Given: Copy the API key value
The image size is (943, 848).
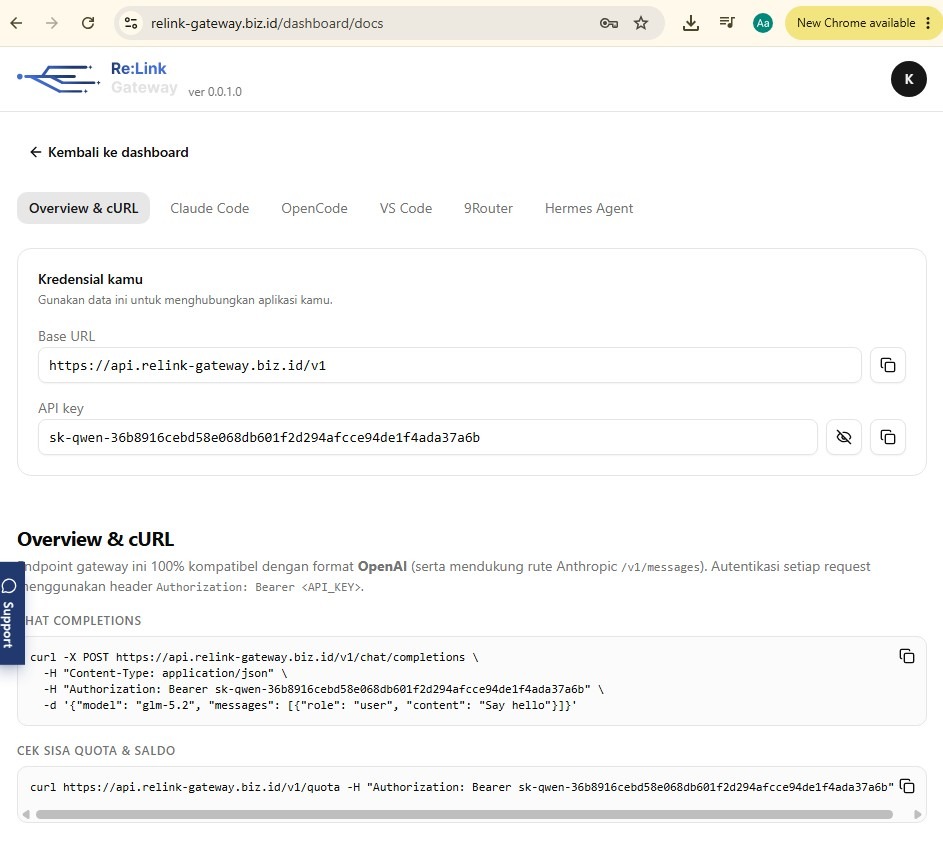Looking at the screenshot, I should [888, 437].
